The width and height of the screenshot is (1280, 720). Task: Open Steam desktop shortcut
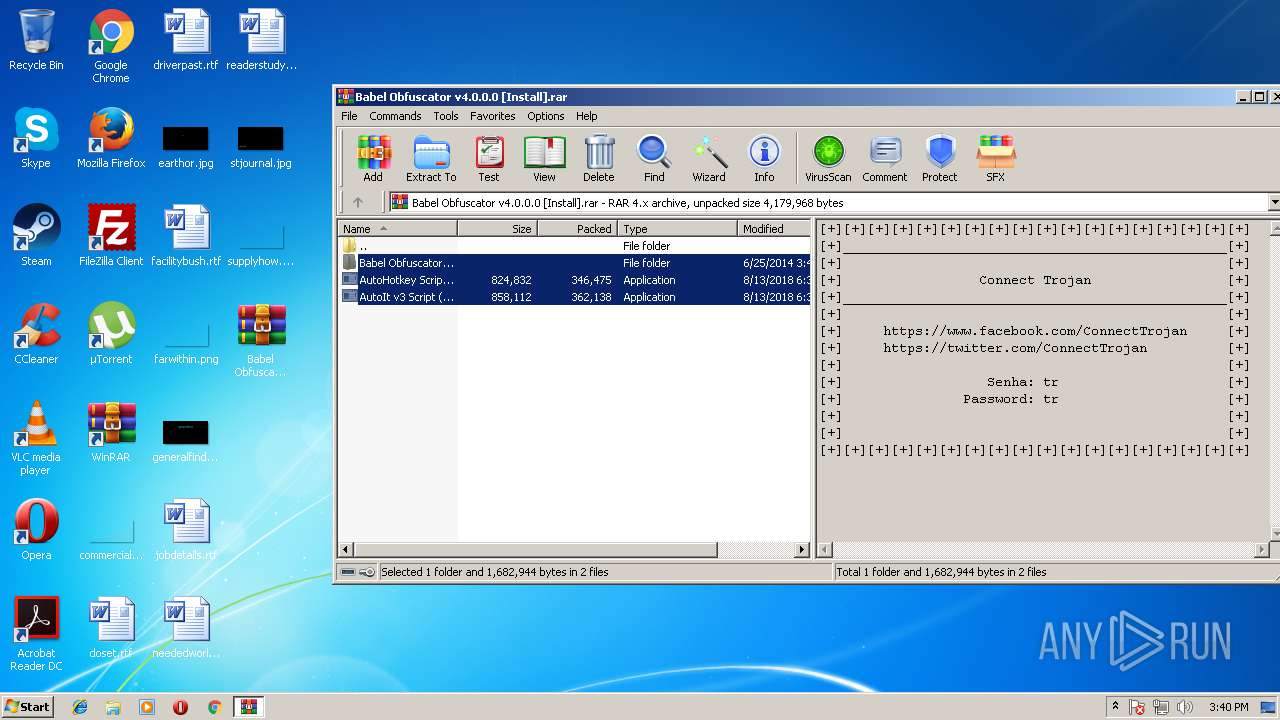tap(36, 237)
